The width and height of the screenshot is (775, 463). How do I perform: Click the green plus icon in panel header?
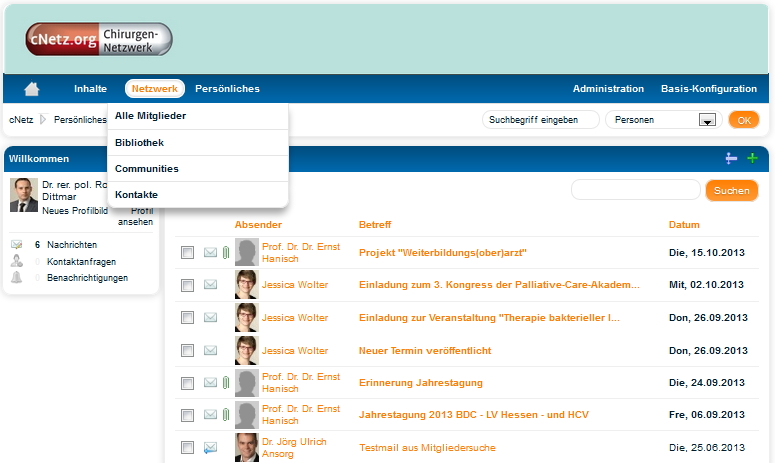click(x=753, y=158)
